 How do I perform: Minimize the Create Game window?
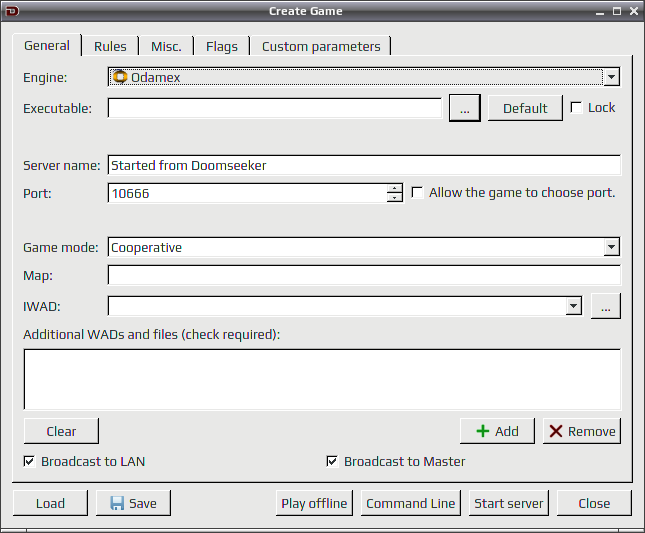click(x=600, y=12)
